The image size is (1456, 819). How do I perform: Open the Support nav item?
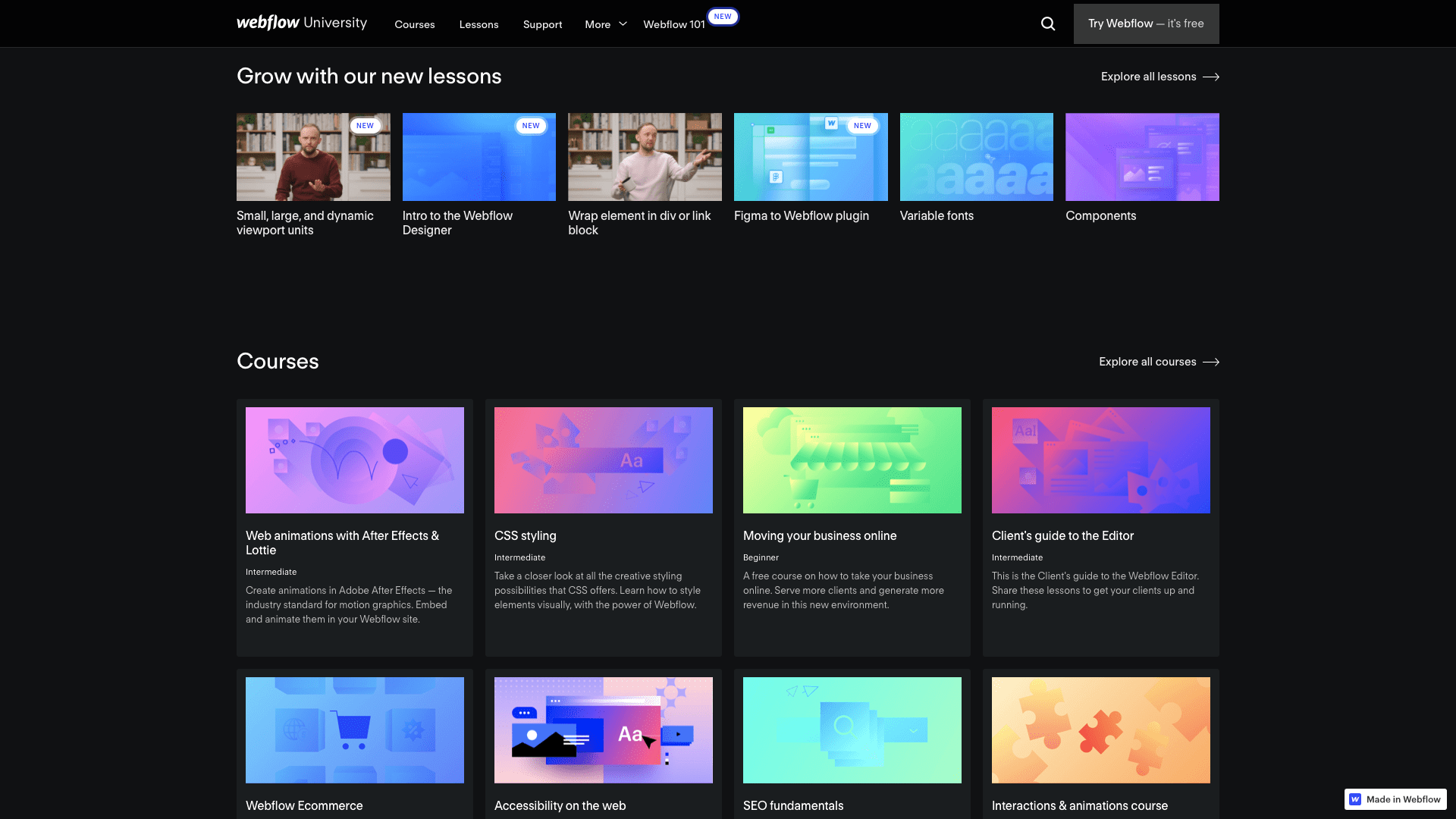[543, 24]
